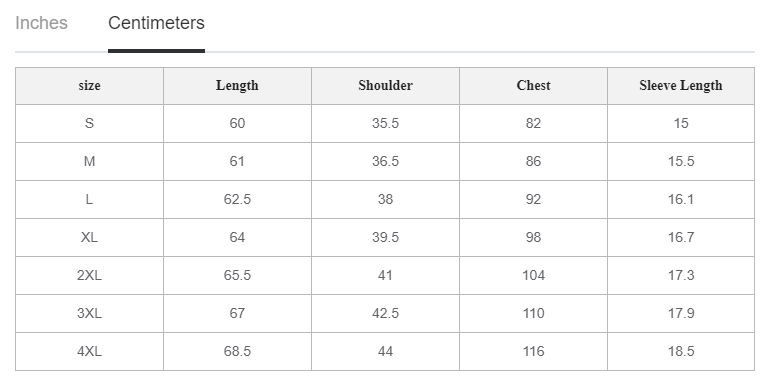Click the 62.5 length cell
The image size is (771, 385).
tap(237, 199)
